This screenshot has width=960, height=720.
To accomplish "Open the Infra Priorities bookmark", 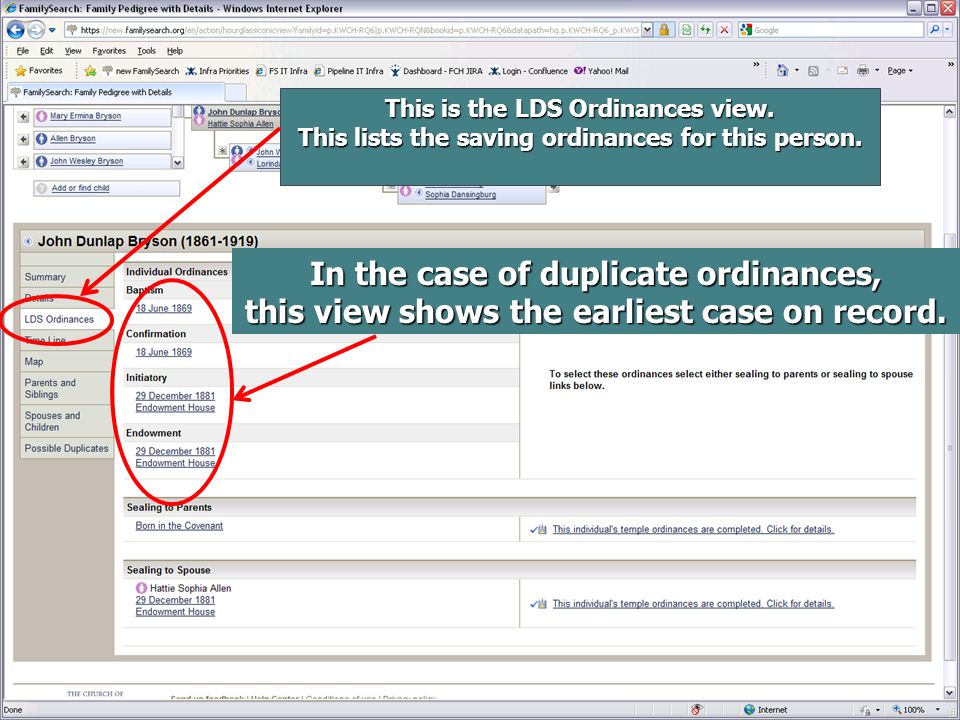I will [x=217, y=71].
